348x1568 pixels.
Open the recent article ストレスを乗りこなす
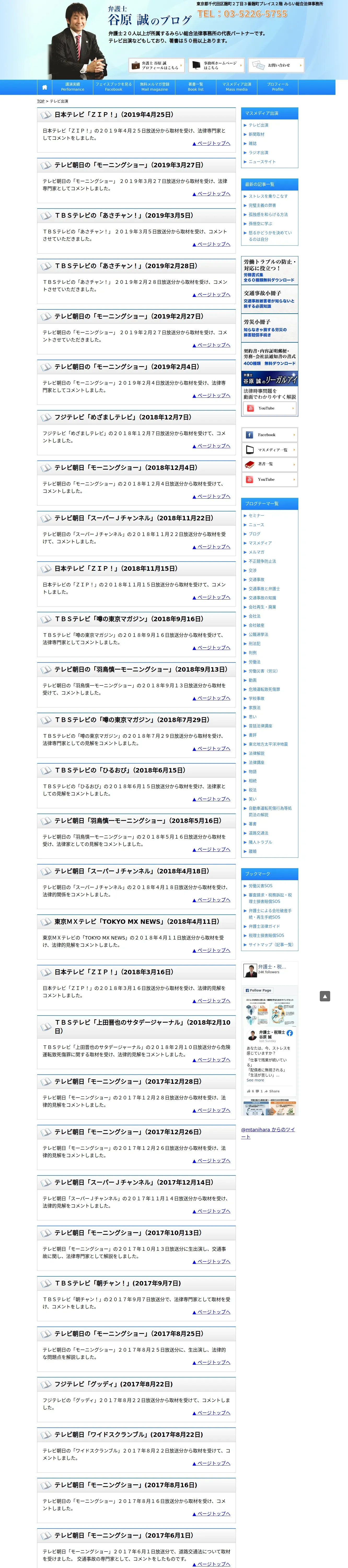[268, 196]
